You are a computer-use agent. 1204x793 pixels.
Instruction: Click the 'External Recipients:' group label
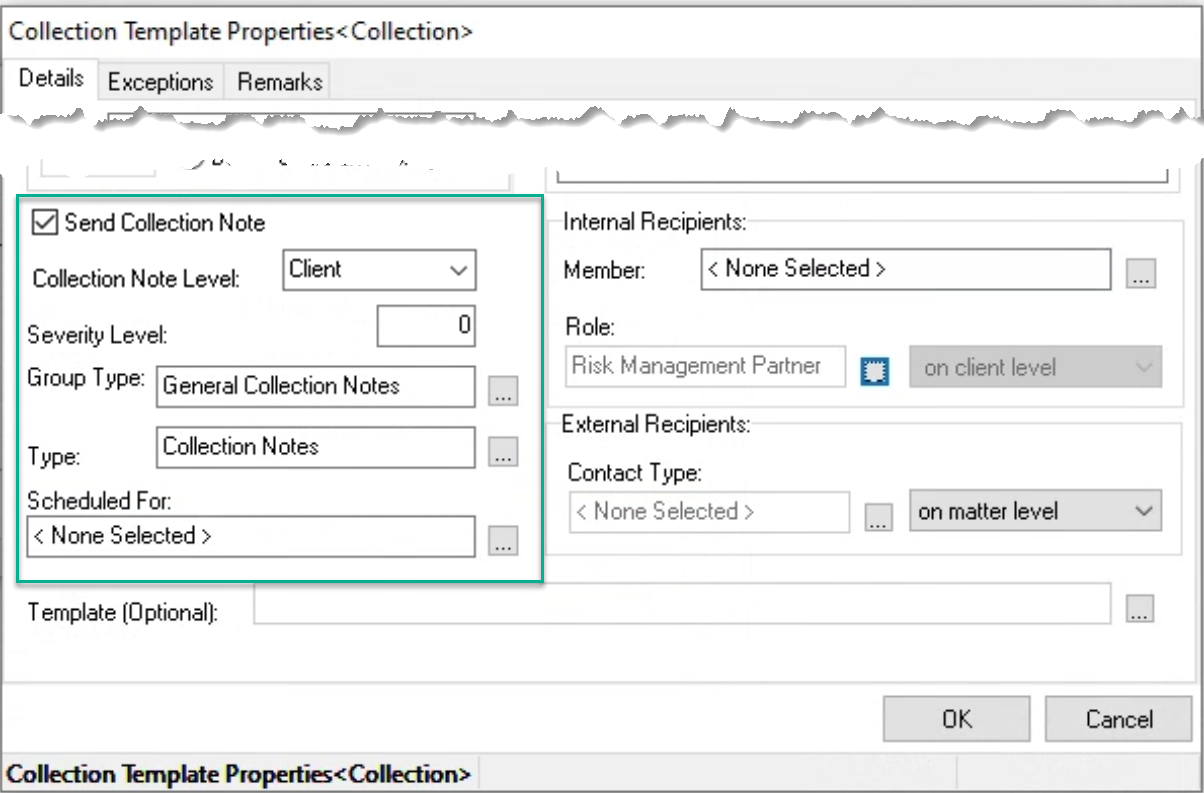click(x=656, y=424)
